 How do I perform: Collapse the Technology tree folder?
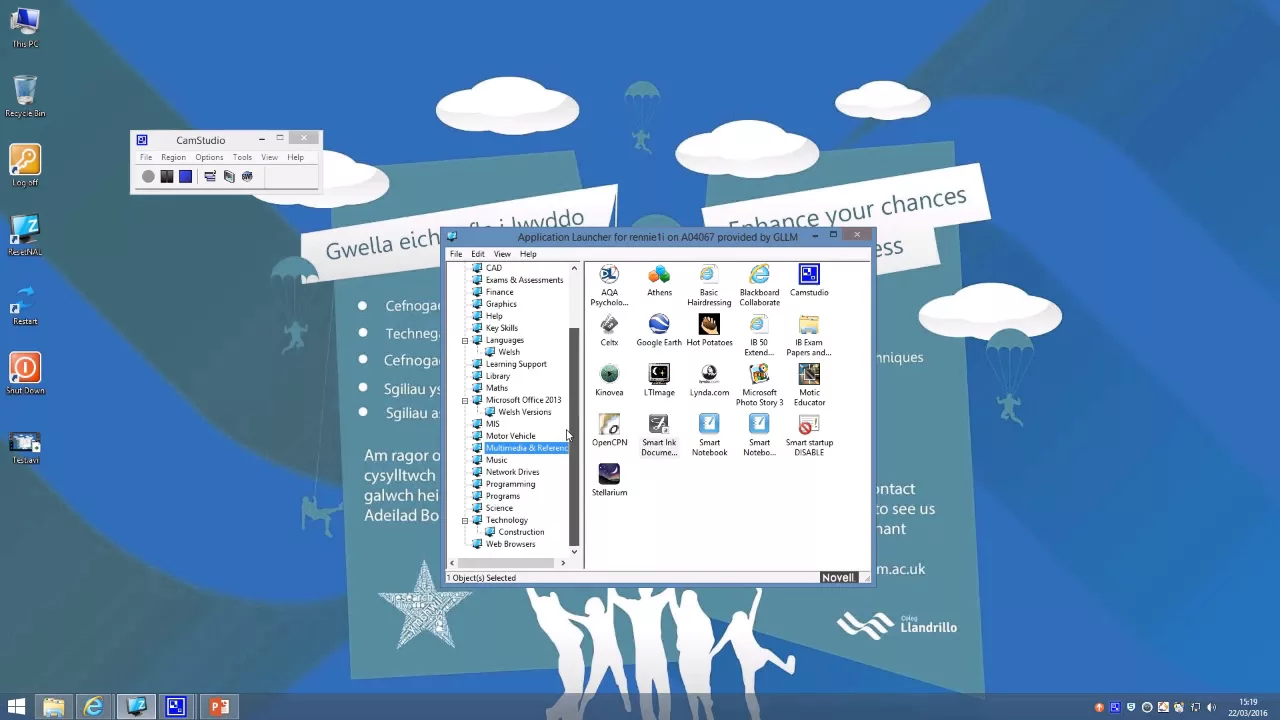point(465,520)
